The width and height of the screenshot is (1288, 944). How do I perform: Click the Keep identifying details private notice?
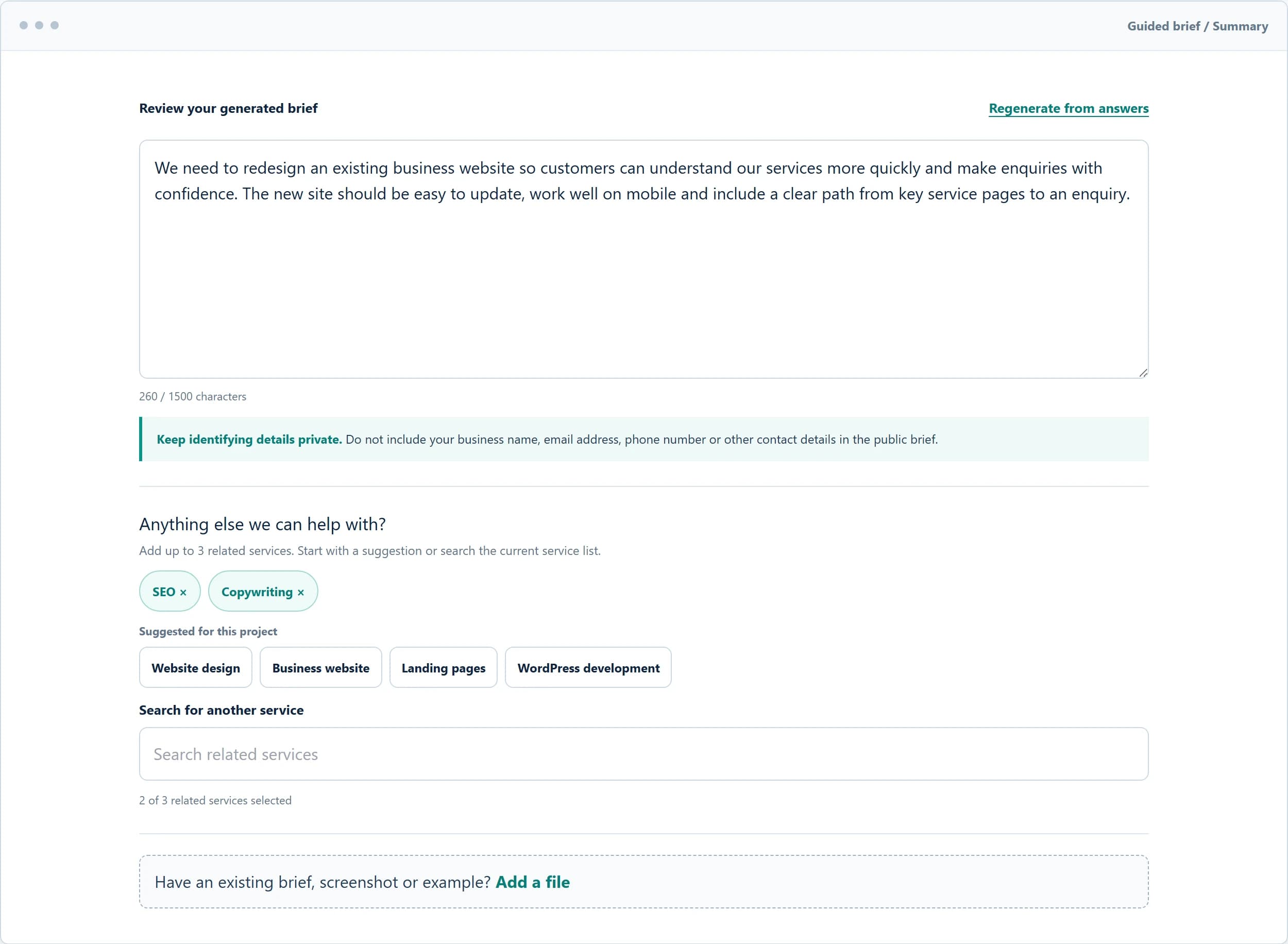click(643, 439)
